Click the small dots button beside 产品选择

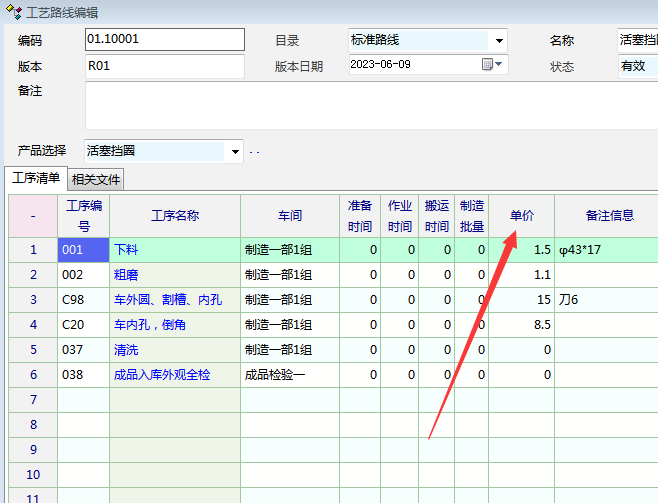click(x=254, y=152)
